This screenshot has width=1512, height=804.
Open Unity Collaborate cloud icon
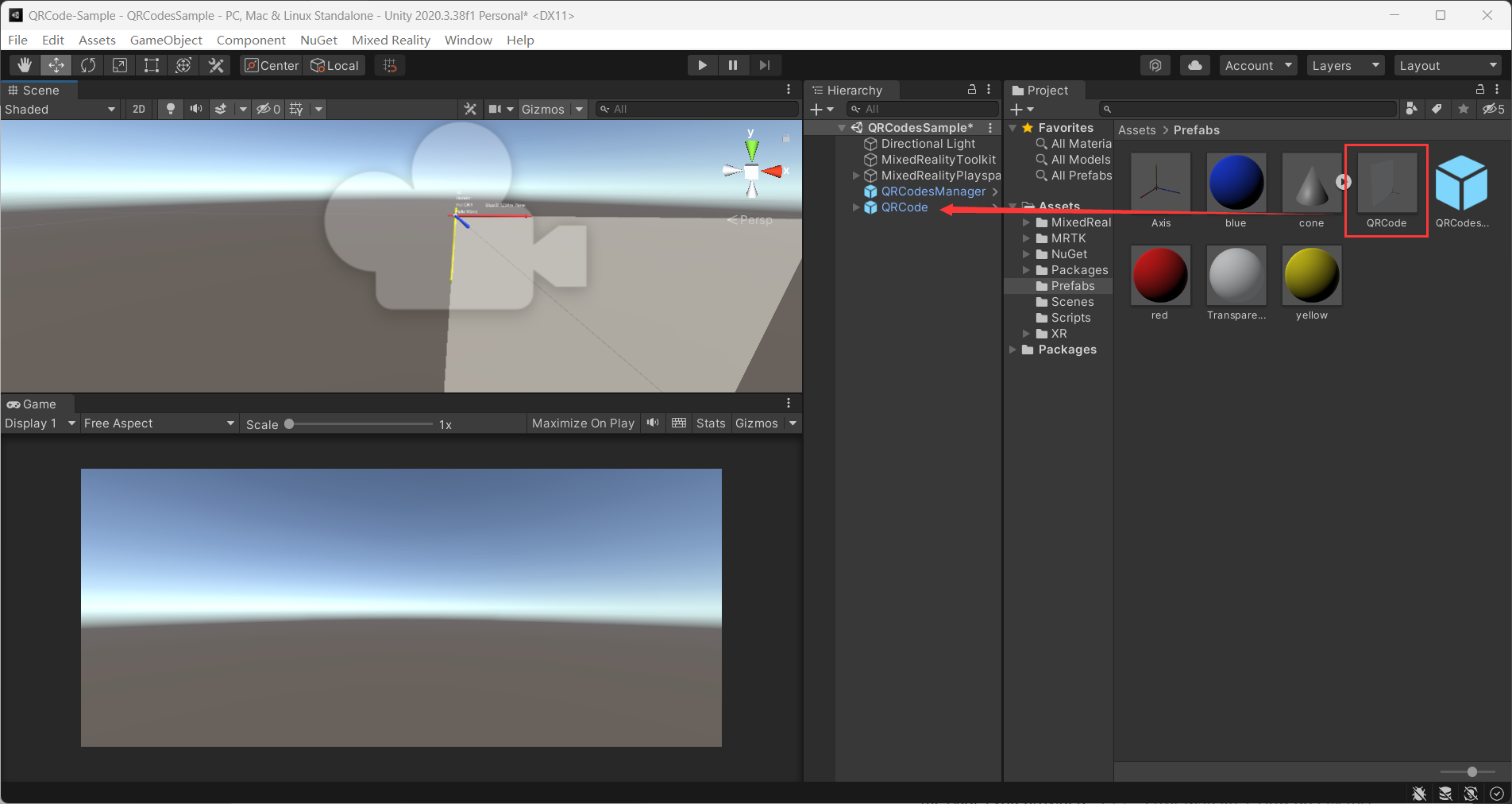pos(1195,65)
